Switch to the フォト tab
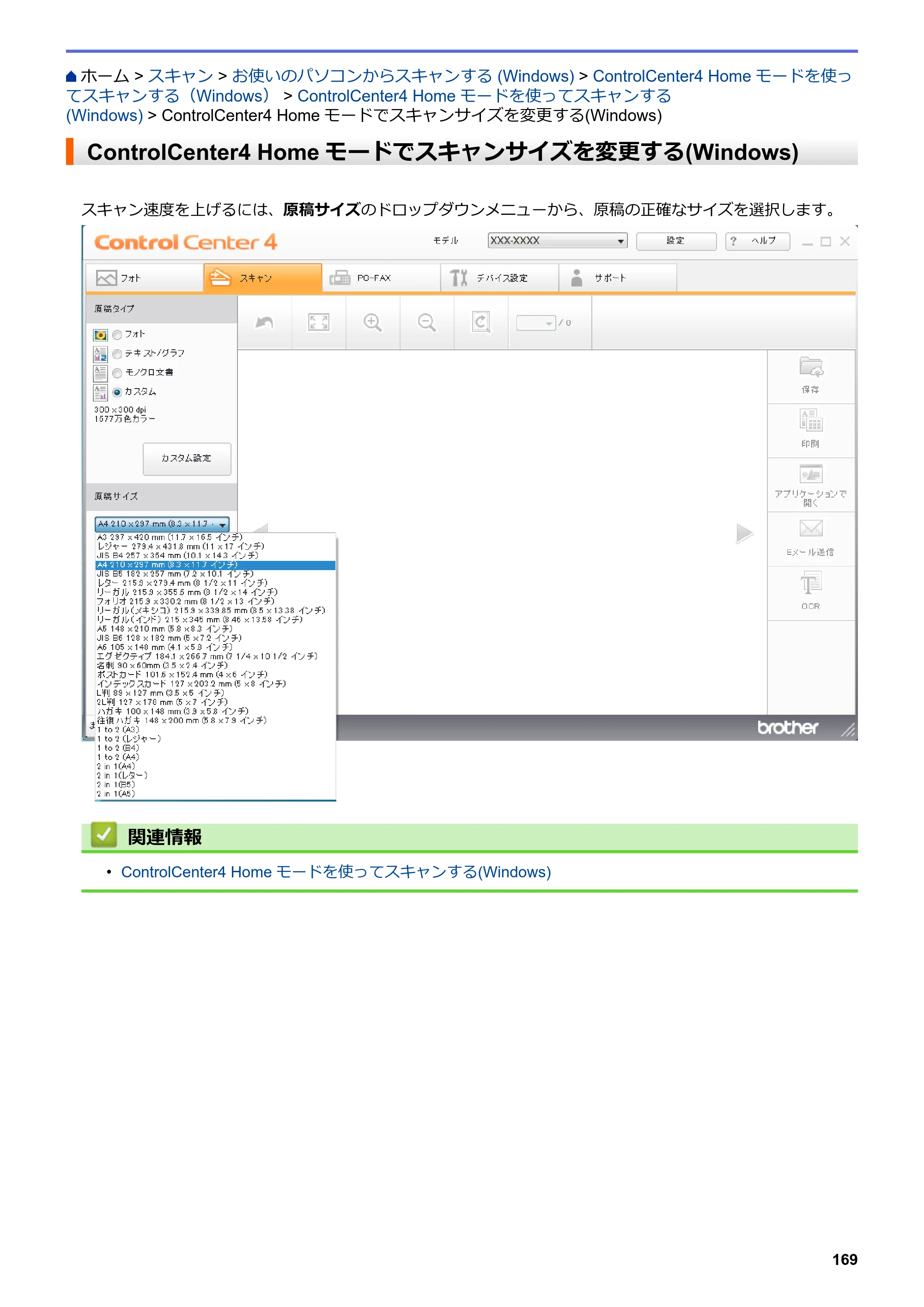Viewport: 924px width, 1307px height. [x=145, y=278]
